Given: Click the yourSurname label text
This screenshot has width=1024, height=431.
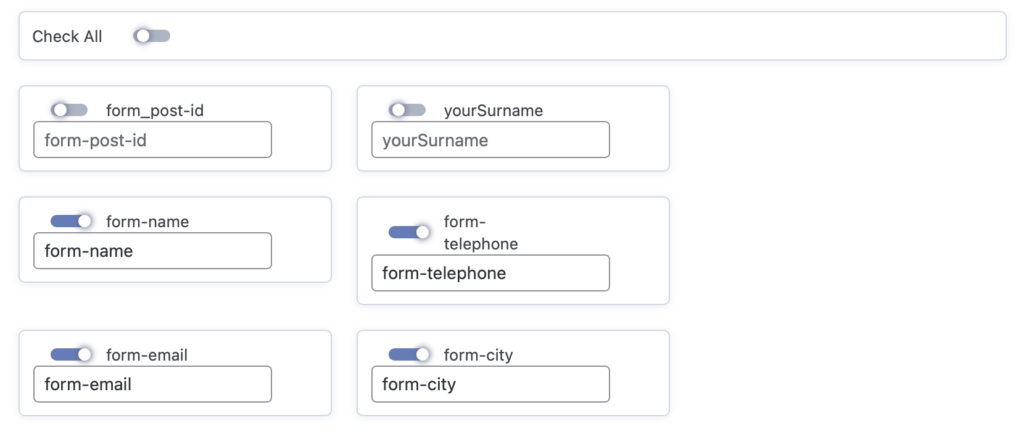Looking at the screenshot, I should (493, 110).
